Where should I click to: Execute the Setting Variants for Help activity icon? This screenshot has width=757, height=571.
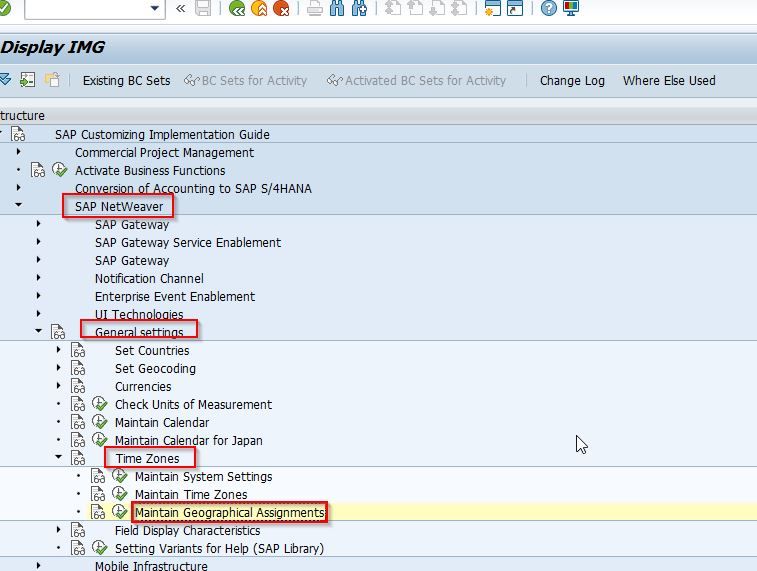tap(99, 548)
